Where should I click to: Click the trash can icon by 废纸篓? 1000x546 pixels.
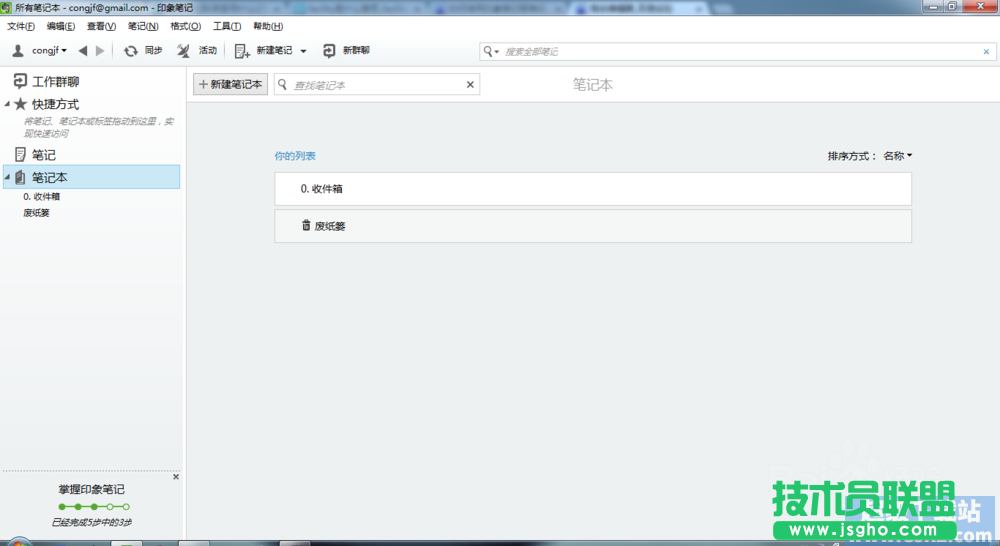click(306, 225)
